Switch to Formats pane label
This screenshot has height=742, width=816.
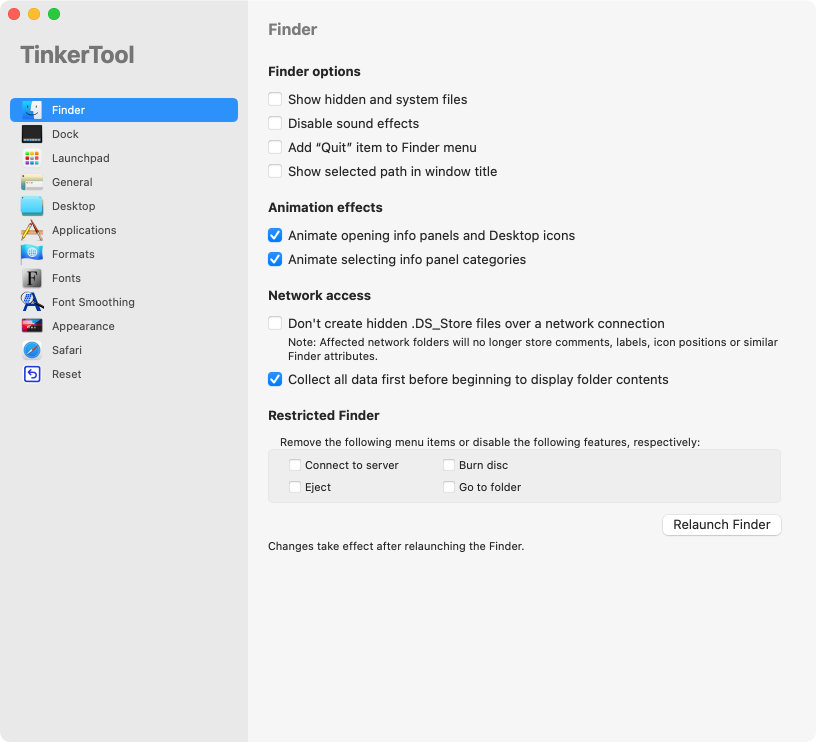click(x=73, y=254)
